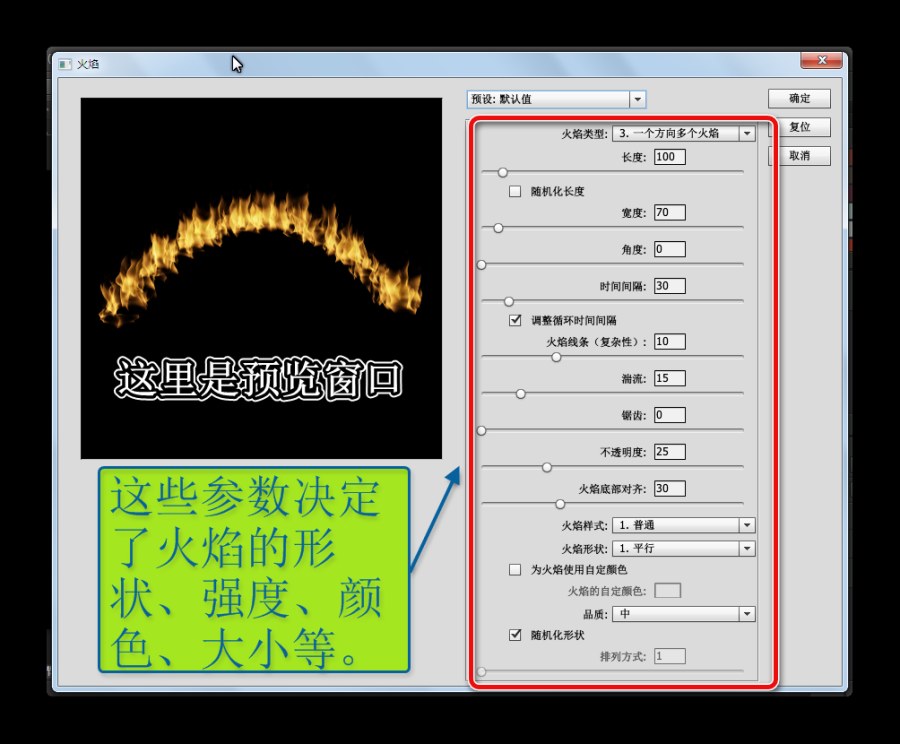Click the flame preview window
900x744 pixels.
262,277
